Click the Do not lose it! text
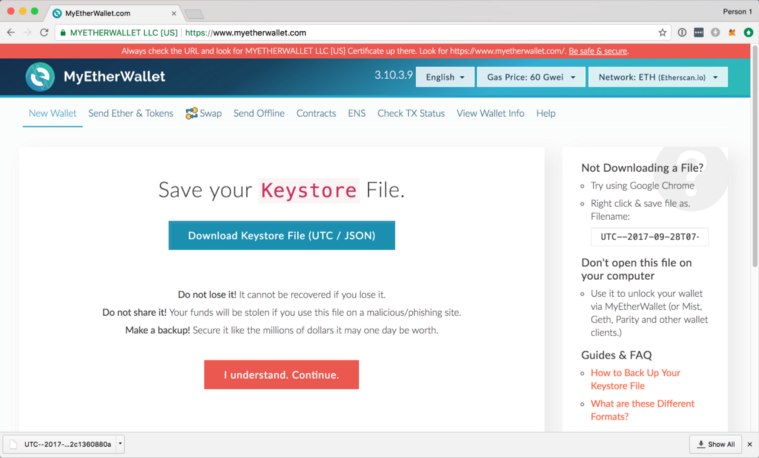 pos(207,294)
